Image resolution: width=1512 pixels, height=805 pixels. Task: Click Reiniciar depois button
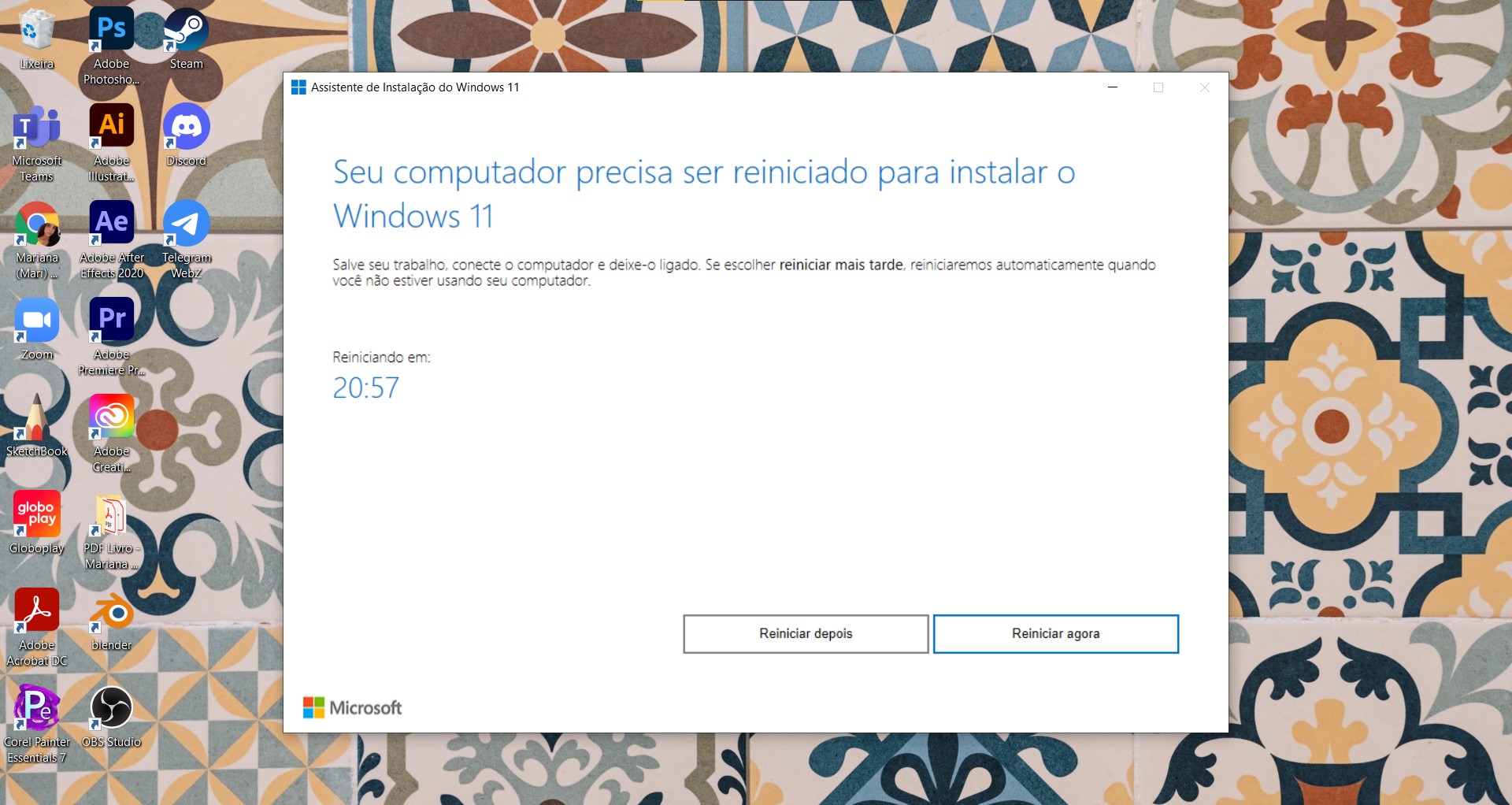pos(806,634)
